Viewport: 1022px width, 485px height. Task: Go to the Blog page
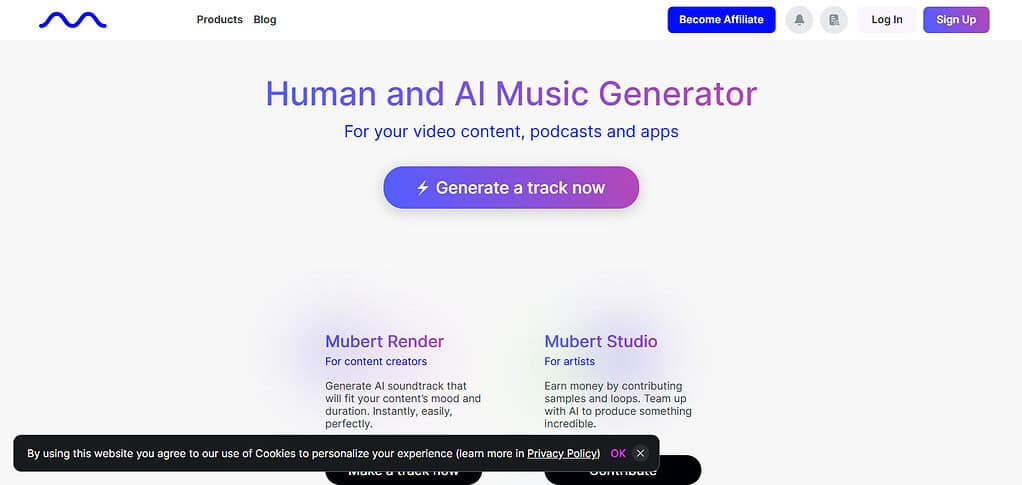265,20
